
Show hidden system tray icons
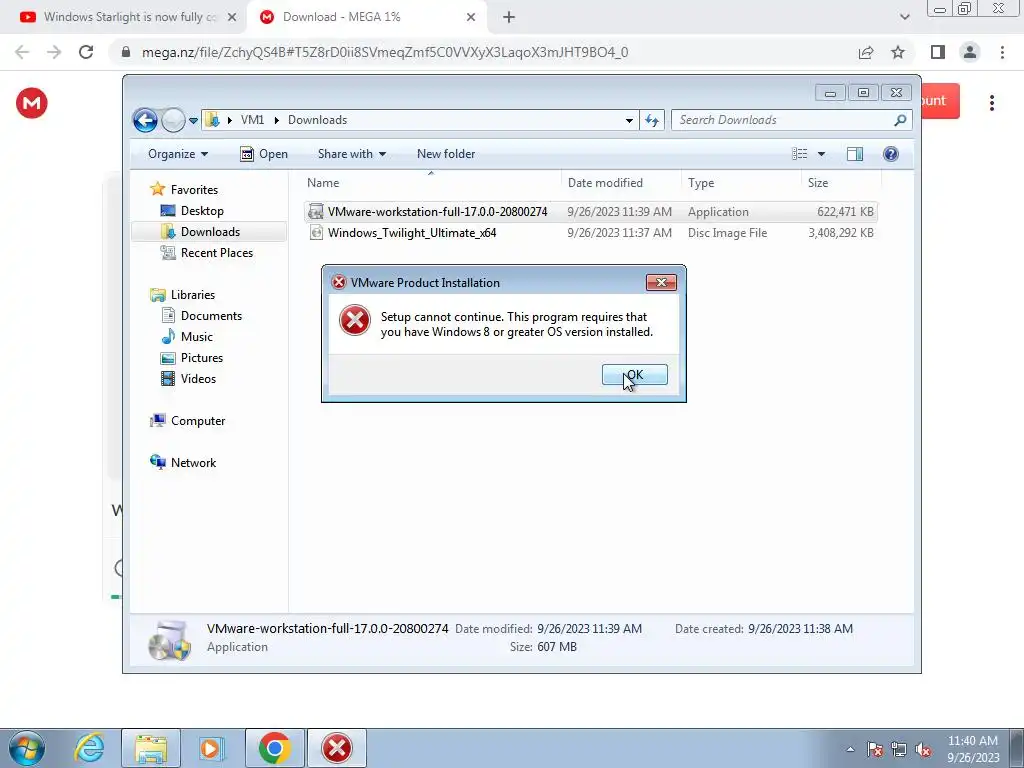pyautogui.click(x=850, y=750)
